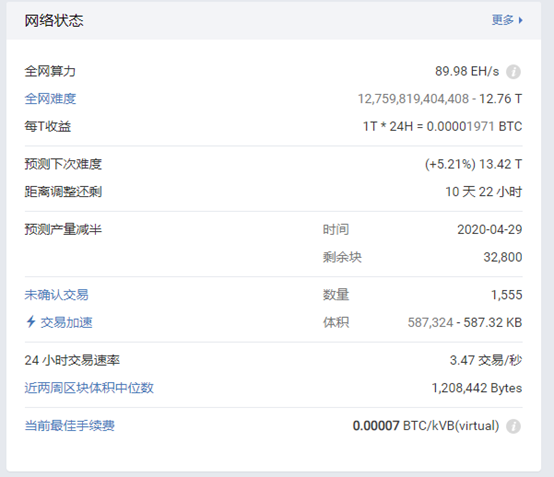This screenshot has height=477, width=554.
Task: Click the info icon beside 89.98 EH/s
Action: [513, 72]
